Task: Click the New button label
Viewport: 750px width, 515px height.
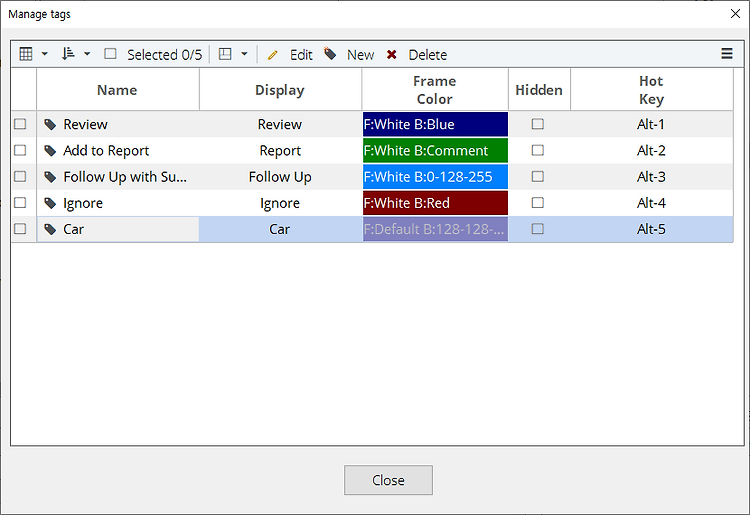Action: [361, 55]
